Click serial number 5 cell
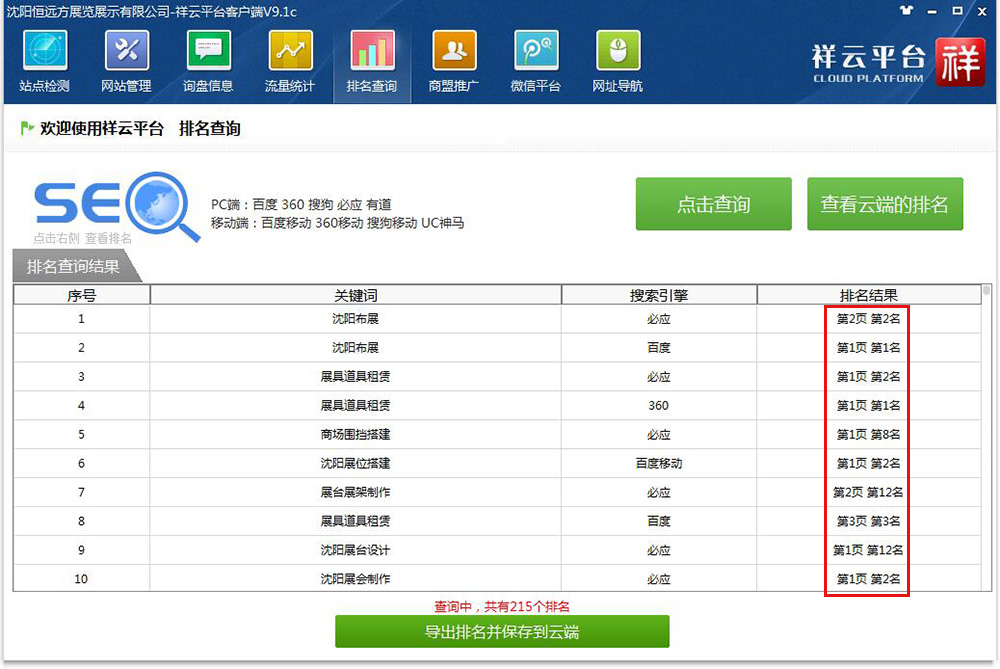This screenshot has height=669, width=1000. 82,434
